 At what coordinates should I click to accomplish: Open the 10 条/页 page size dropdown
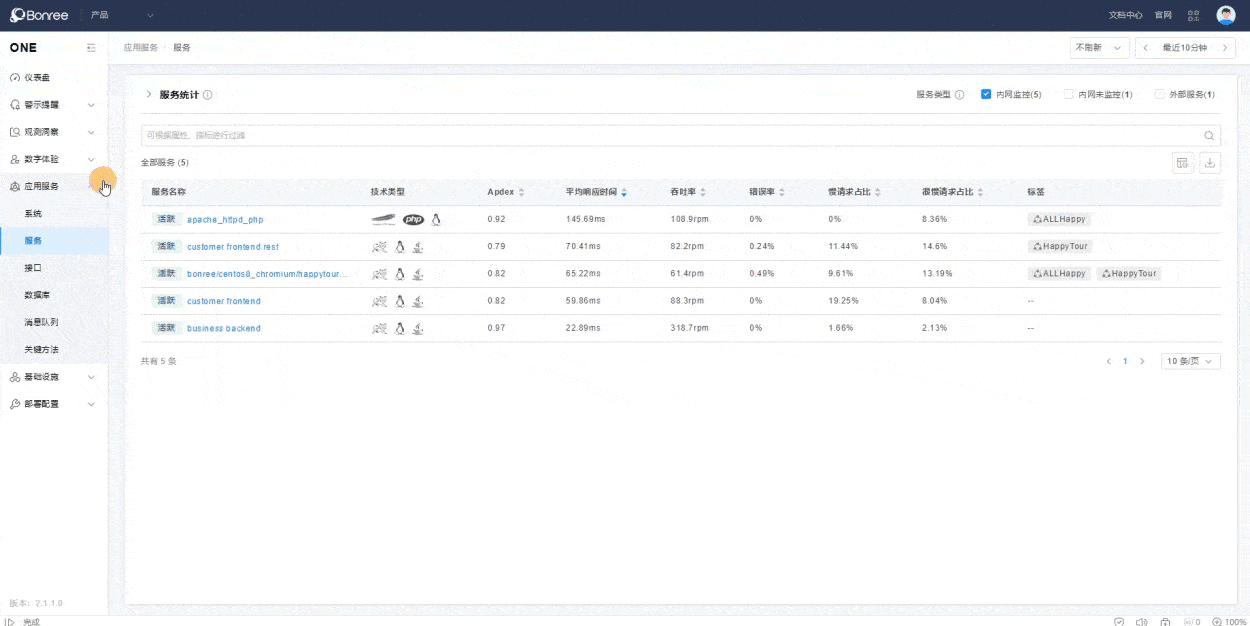coord(1190,361)
